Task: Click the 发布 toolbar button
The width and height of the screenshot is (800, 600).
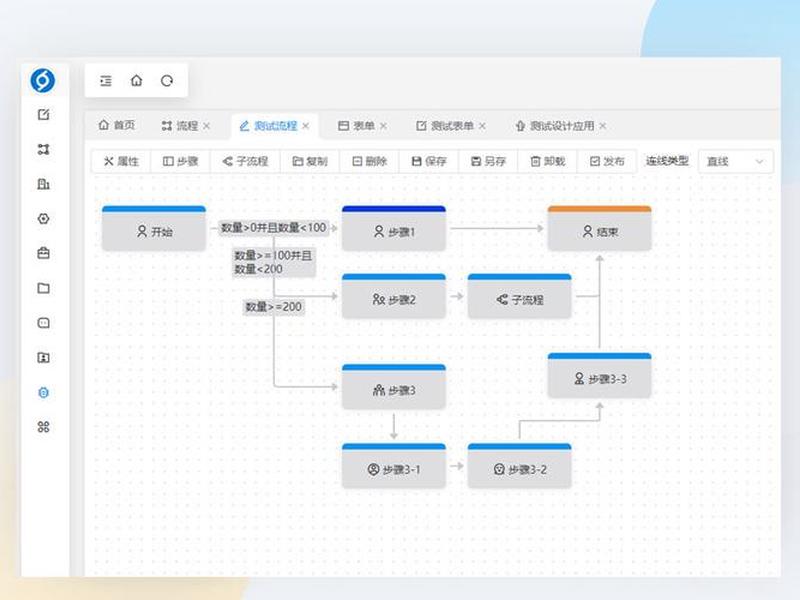Action: (x=607, y=161)
